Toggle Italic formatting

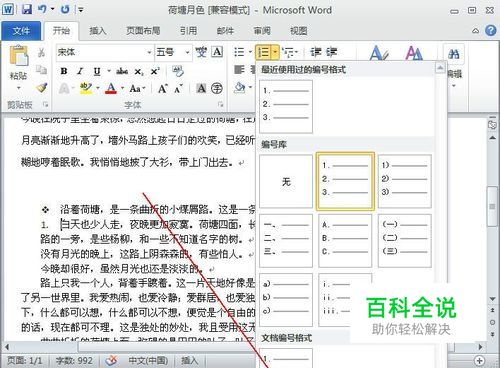[x=80, y=71]
